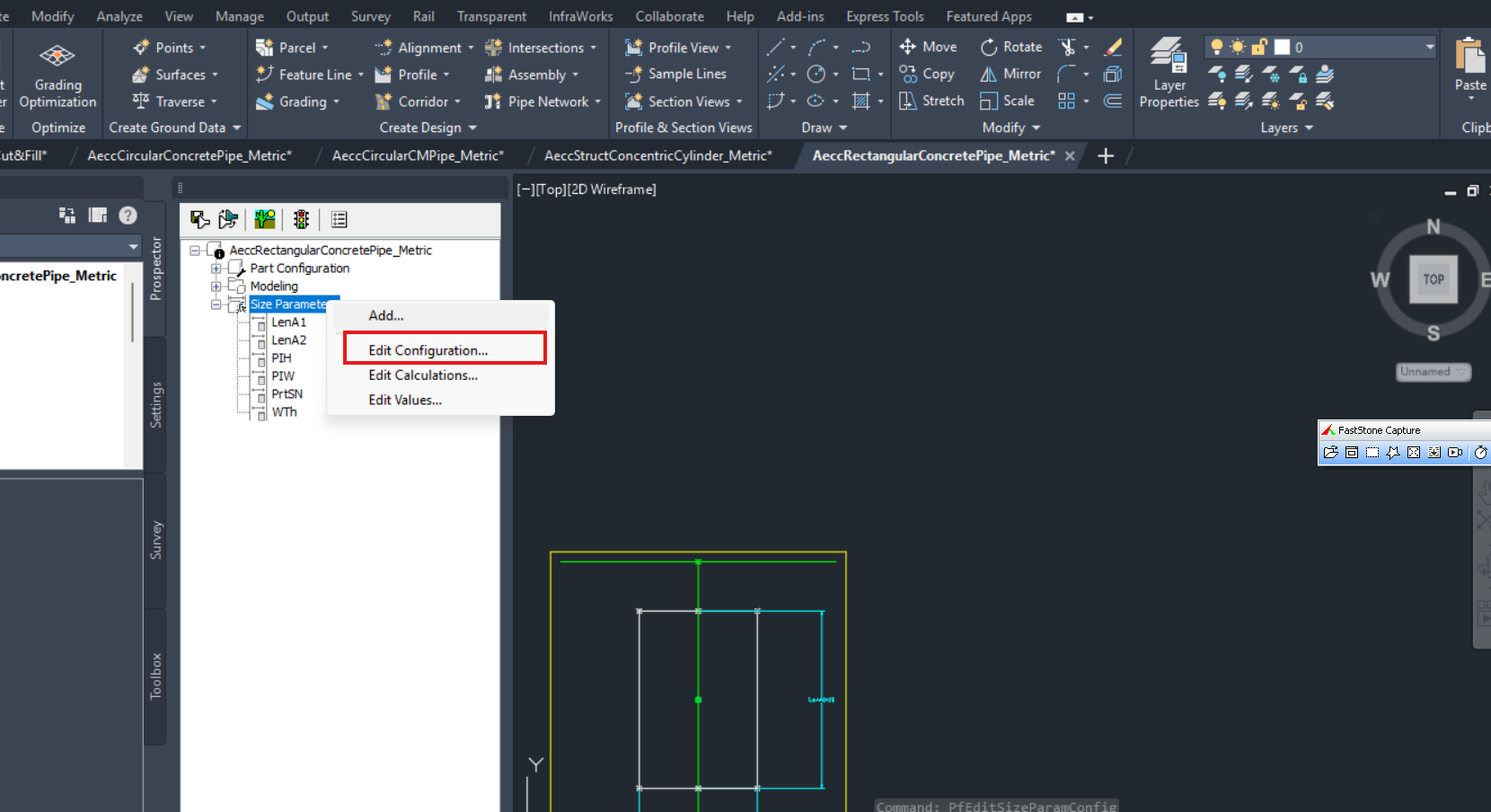Screen dimensions: 1491x812
Task: Click the Save Part Family toolbar icon
Action: pos(200,219)
